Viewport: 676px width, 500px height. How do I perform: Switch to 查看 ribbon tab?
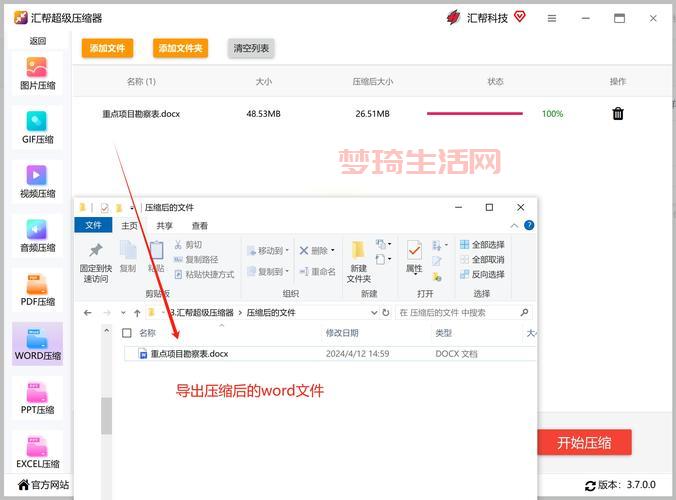click(x=200, y=225)
